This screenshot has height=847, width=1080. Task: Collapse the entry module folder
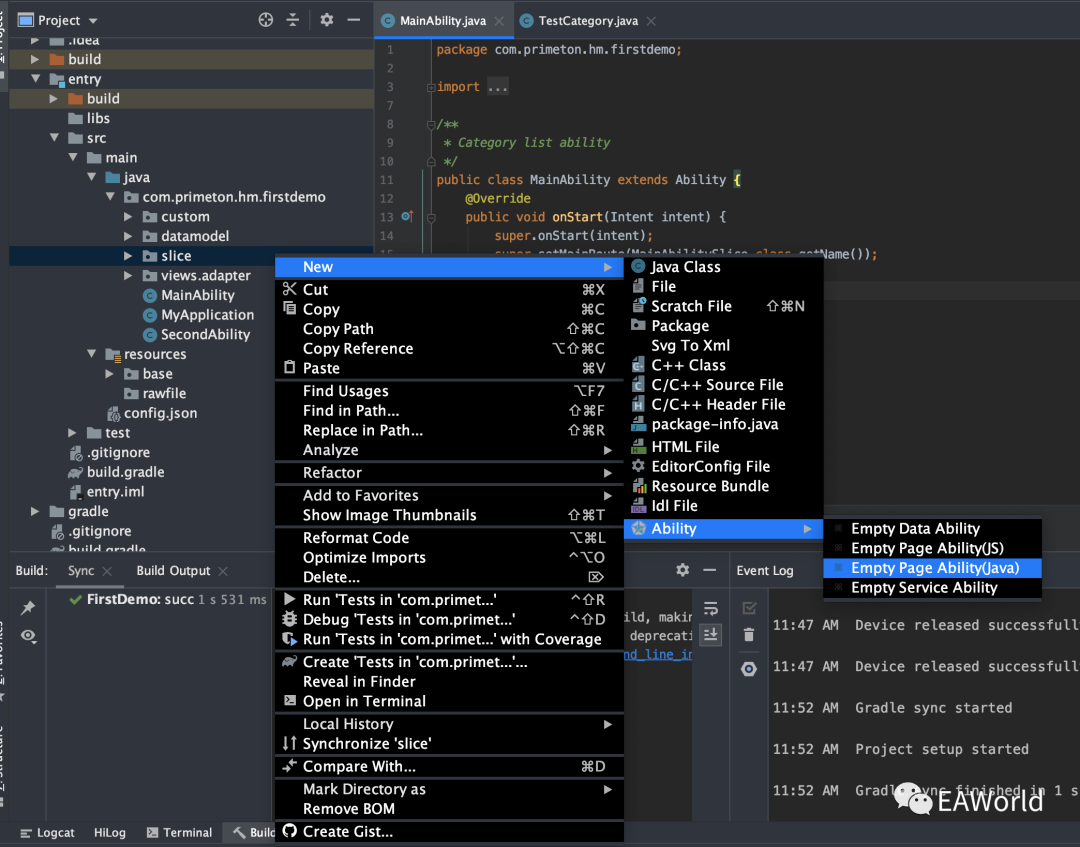click(x=35, y=79)
